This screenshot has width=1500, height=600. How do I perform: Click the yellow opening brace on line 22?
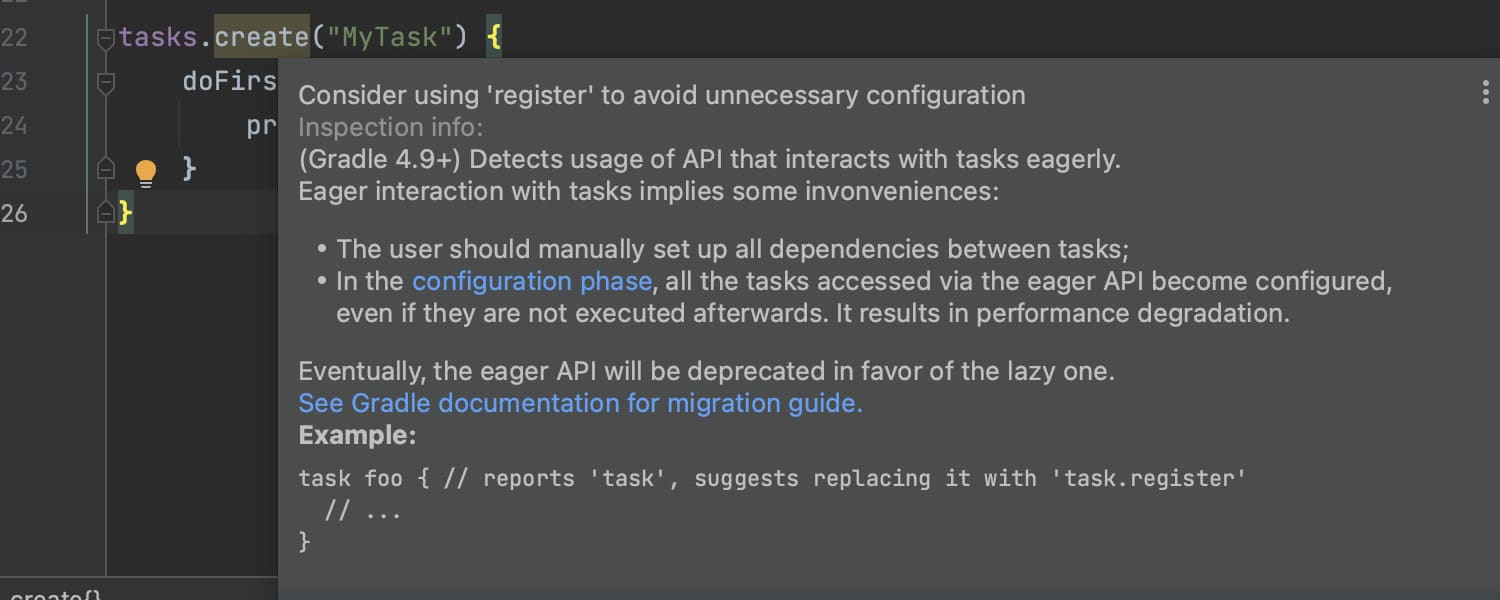[x=493, y=38]
